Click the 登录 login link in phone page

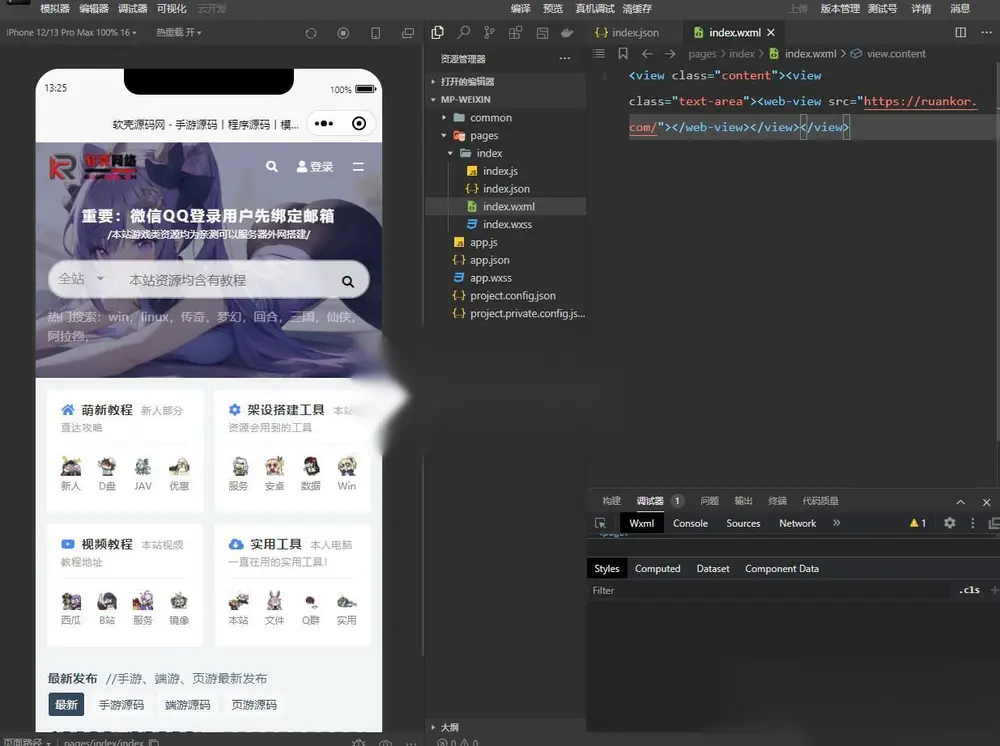(x=315, y=166)
